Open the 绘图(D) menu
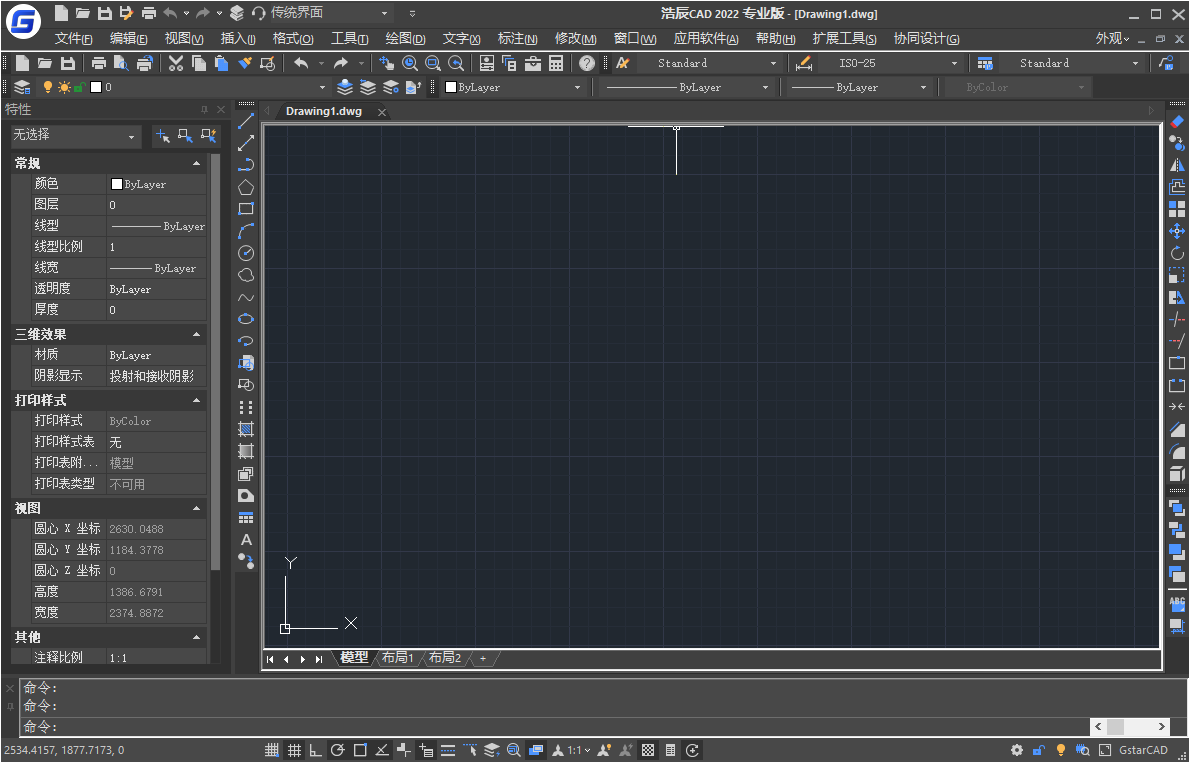 click(405, 38)
